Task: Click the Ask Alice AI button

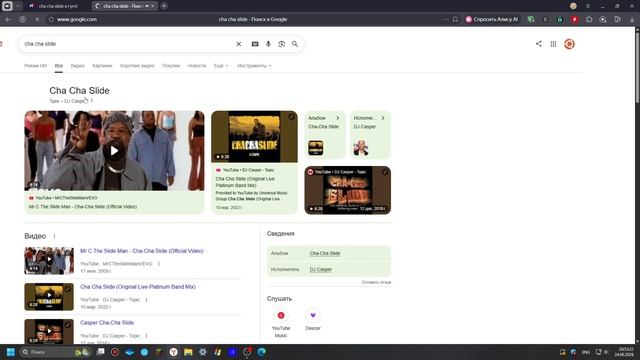Action: (492, 19)
